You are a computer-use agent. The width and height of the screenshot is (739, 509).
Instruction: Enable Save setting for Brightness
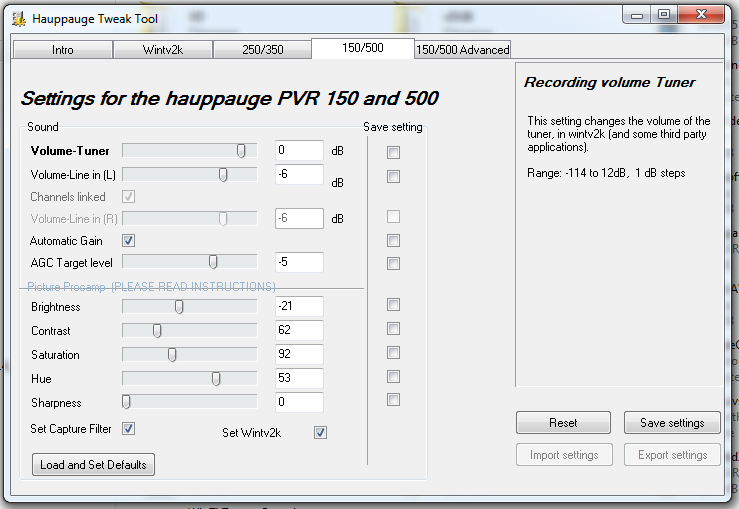[x=393, y=304]
